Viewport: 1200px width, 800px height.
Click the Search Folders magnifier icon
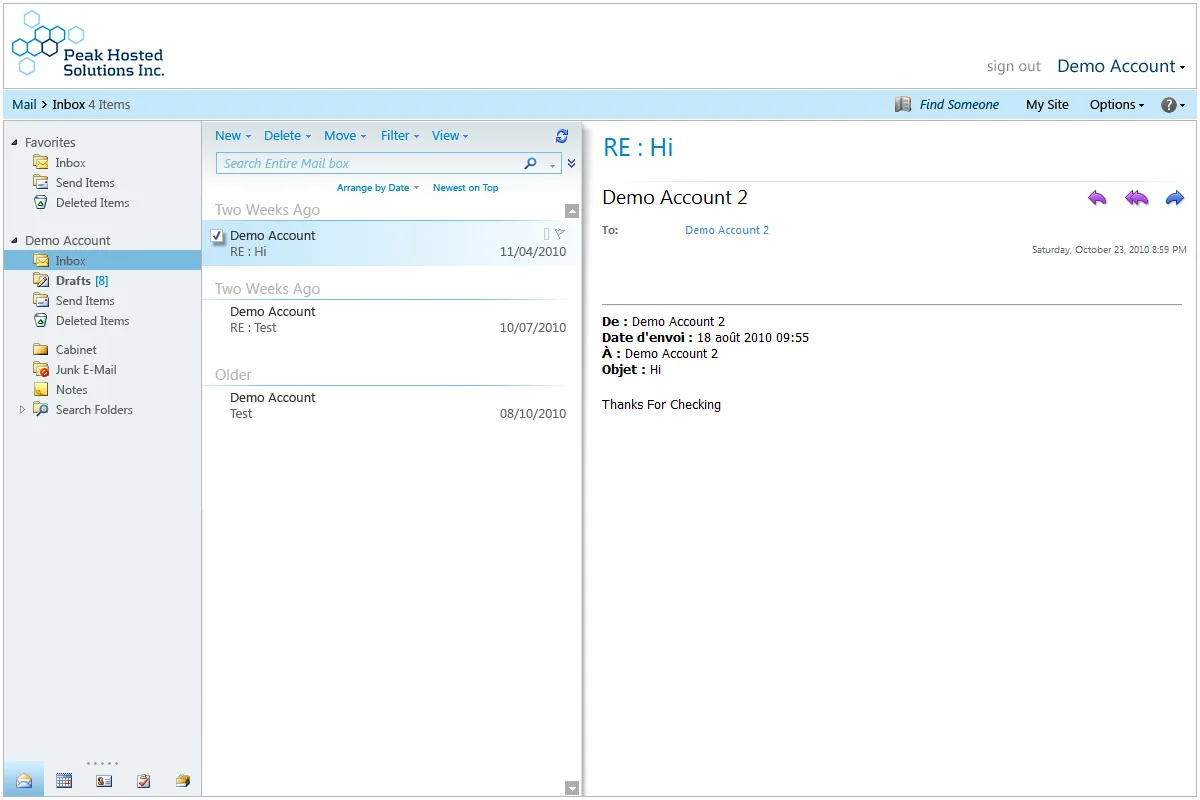click(40, 410)
